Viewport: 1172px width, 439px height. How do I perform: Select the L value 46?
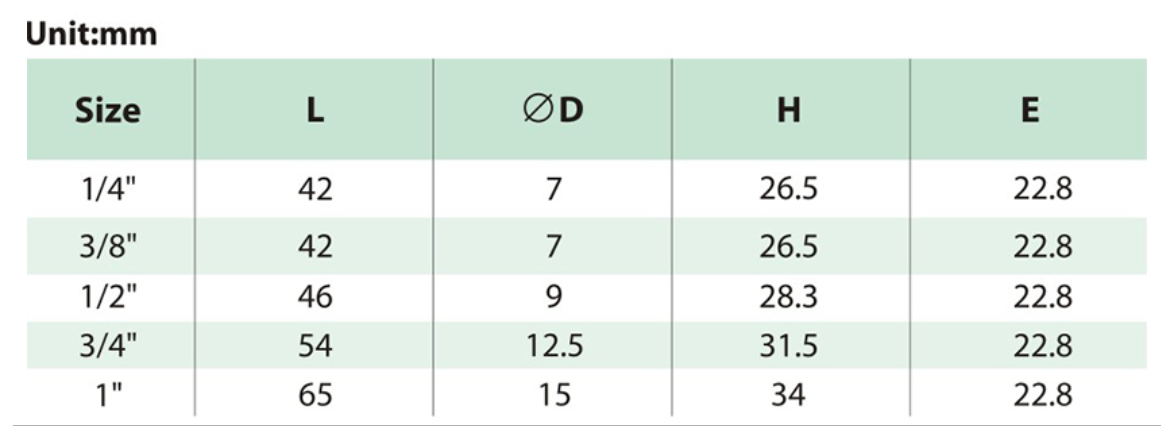point(314,297)
